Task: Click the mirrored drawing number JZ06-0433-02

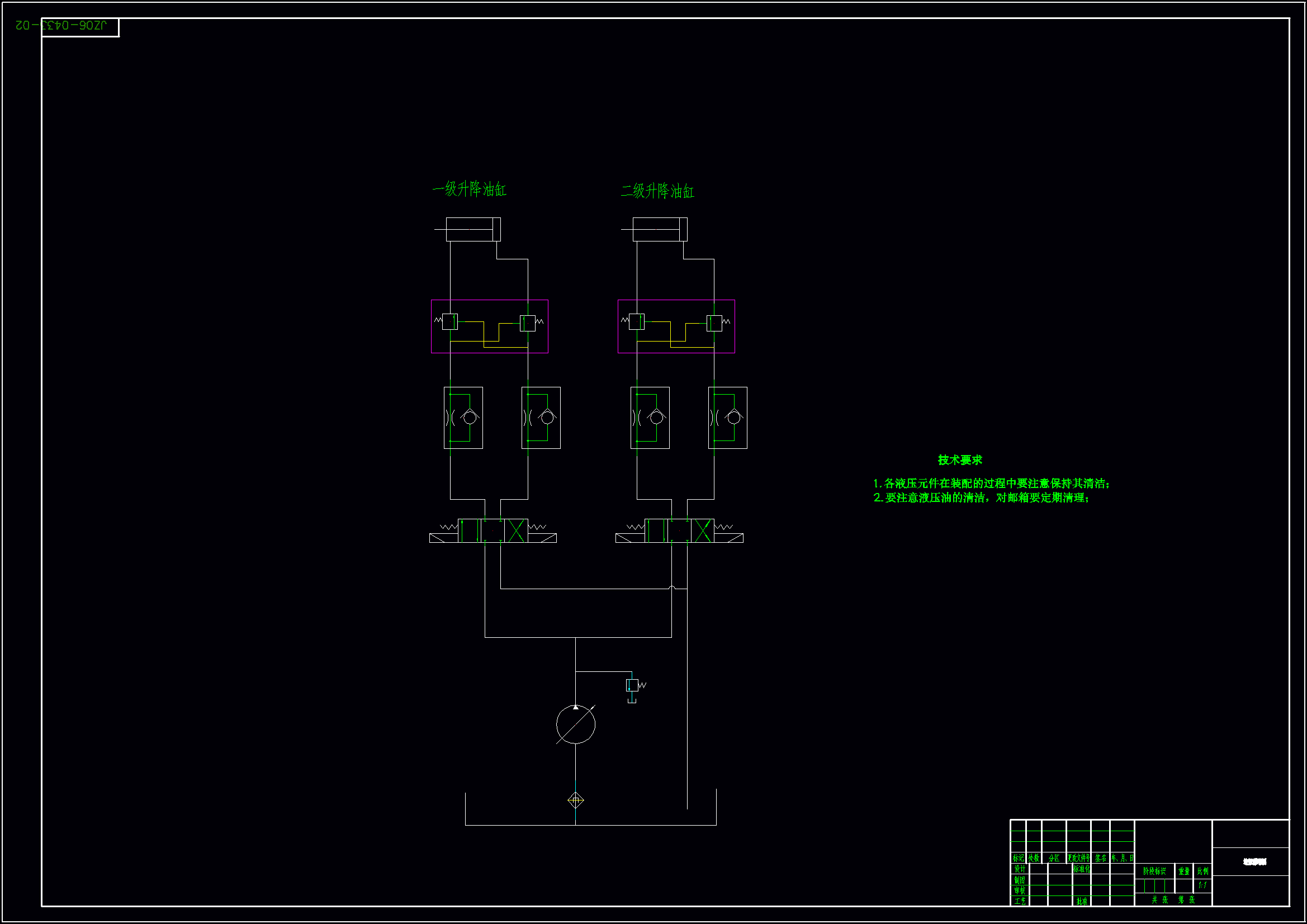Action: (x=61, y=25)
